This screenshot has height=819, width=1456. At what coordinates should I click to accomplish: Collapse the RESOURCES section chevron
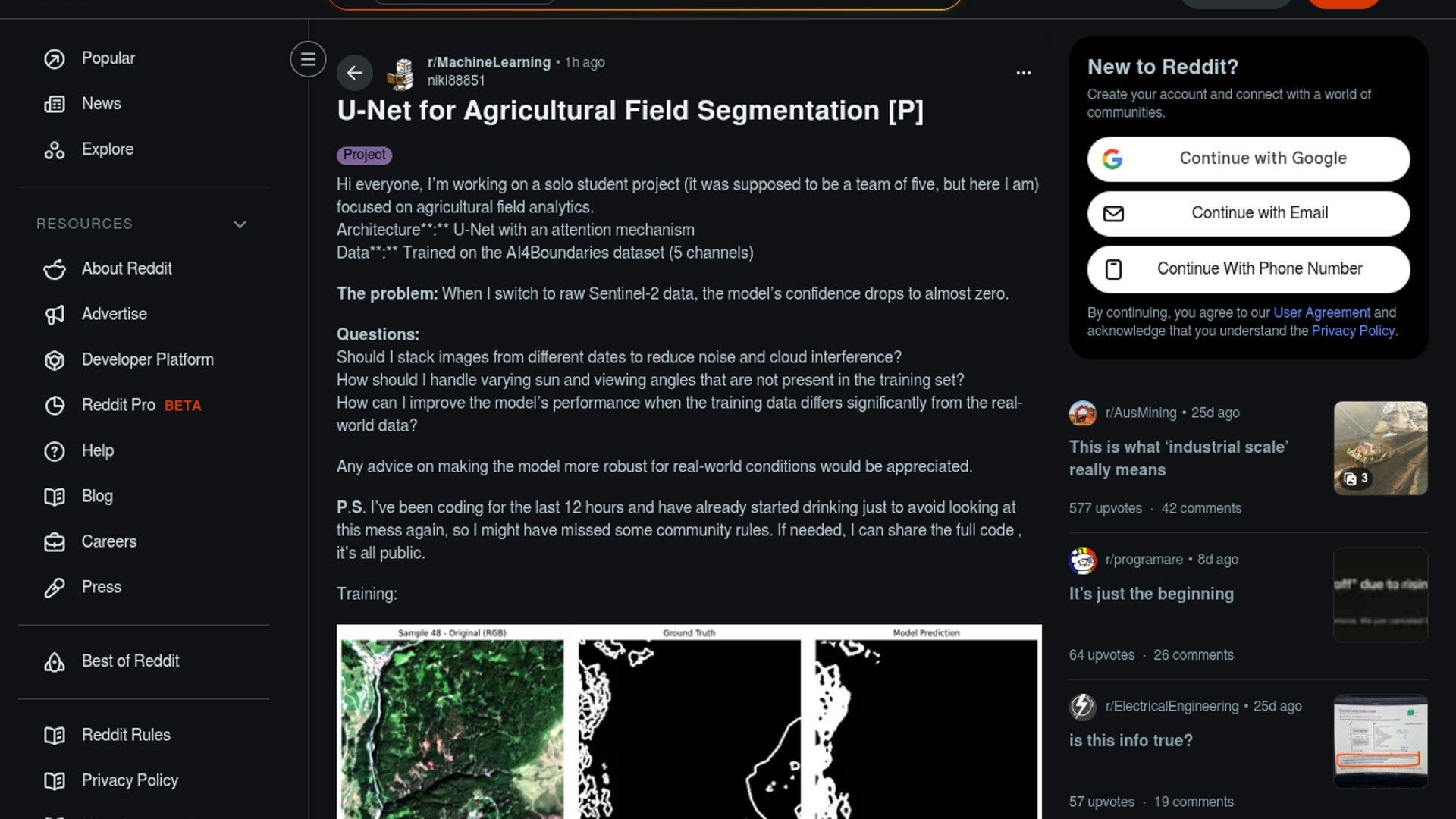[x=240, y=224]
